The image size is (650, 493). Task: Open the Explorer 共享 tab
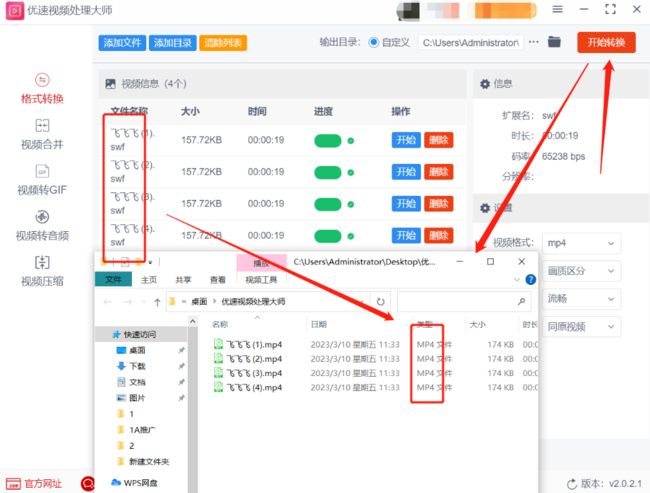pos(183,280)
